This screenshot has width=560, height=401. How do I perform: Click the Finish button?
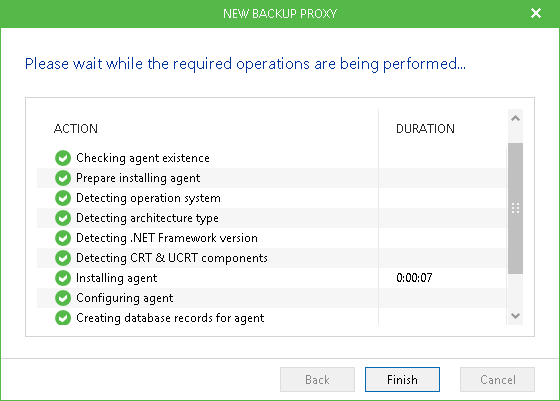[x=402, y=379]
